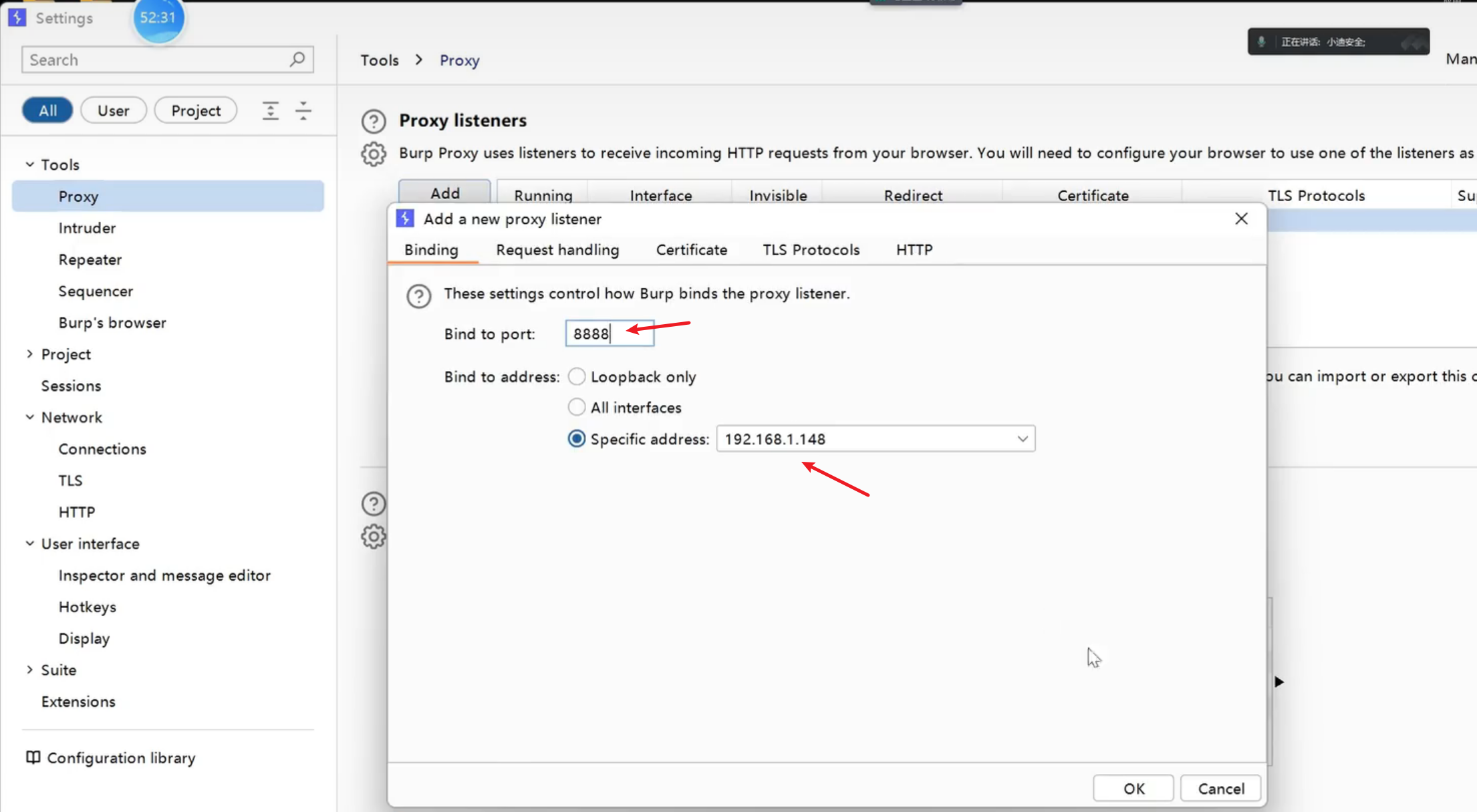Expand the Project tree section
Image resolution: width=1477 pixels, height=812 pixels.
pyautogui.click(x=29, y=354)
